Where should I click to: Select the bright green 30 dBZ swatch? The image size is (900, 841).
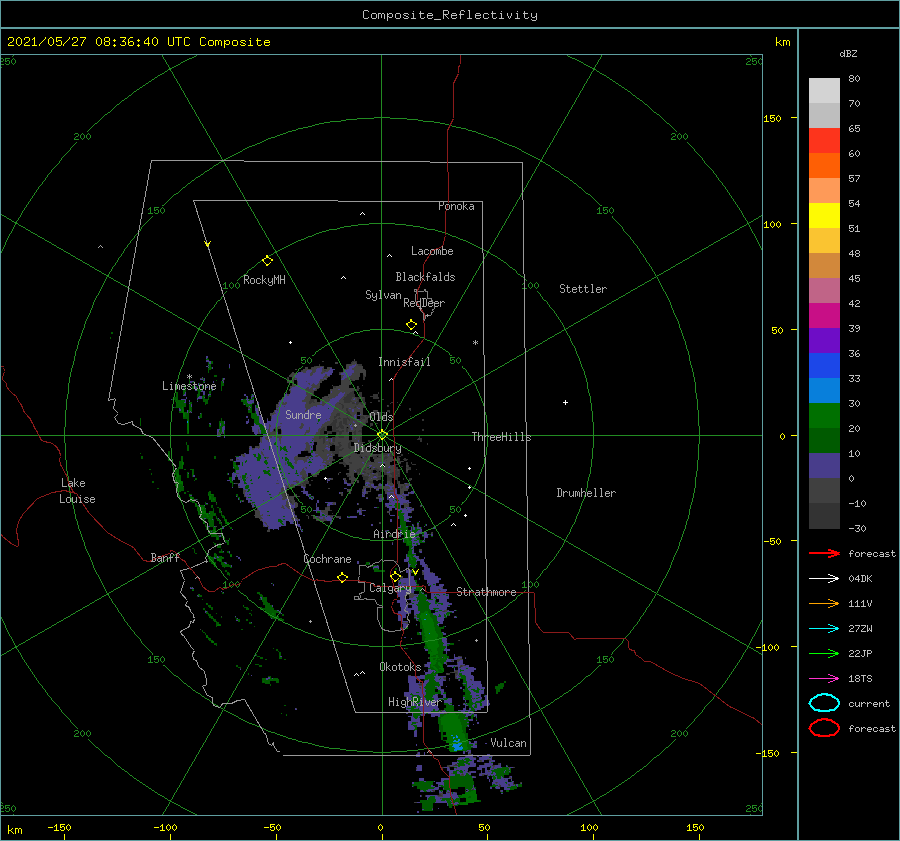[x=824, y=415]
